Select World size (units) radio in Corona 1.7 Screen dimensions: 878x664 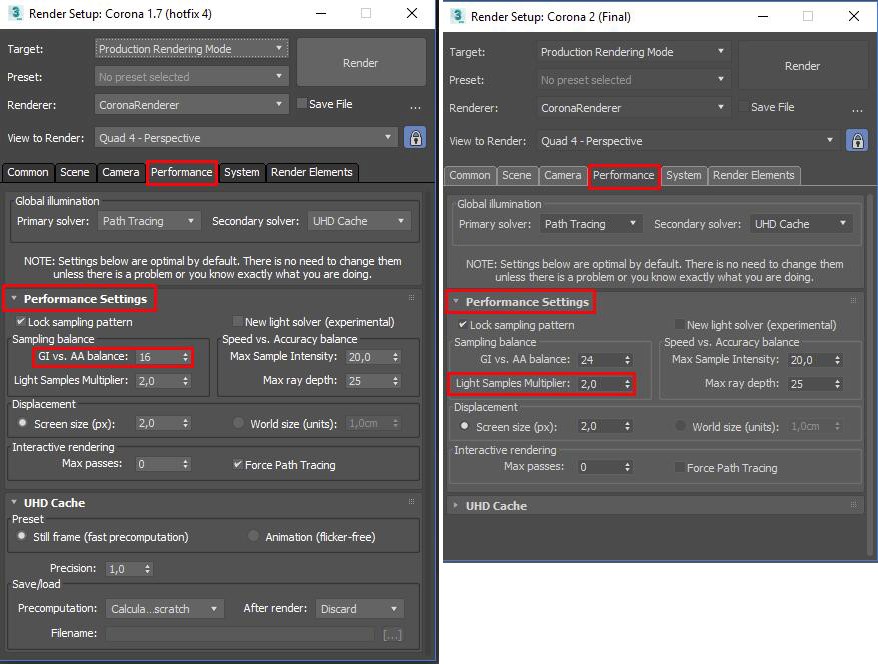[x=239, y=423]
